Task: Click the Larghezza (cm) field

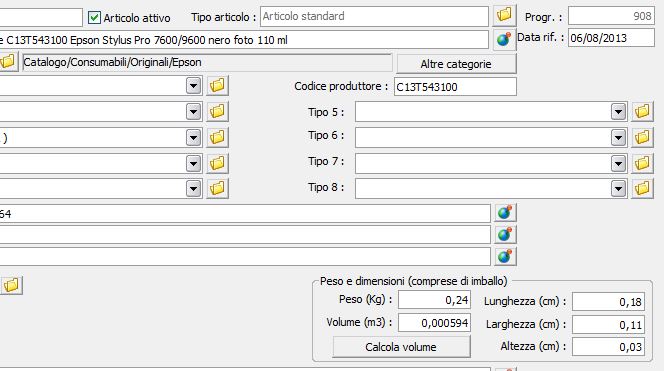Action: (x=609, y=324)
